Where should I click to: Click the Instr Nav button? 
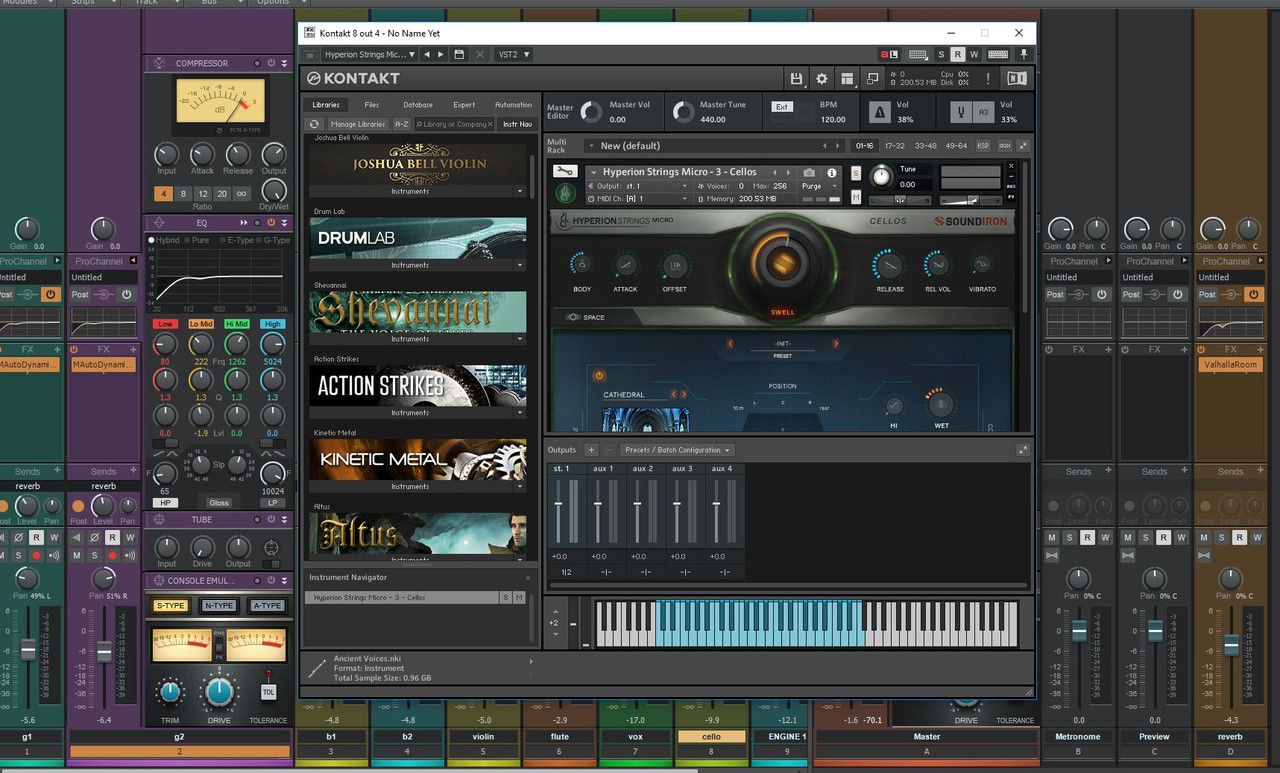pyautogui.click(x=517, y=124)
